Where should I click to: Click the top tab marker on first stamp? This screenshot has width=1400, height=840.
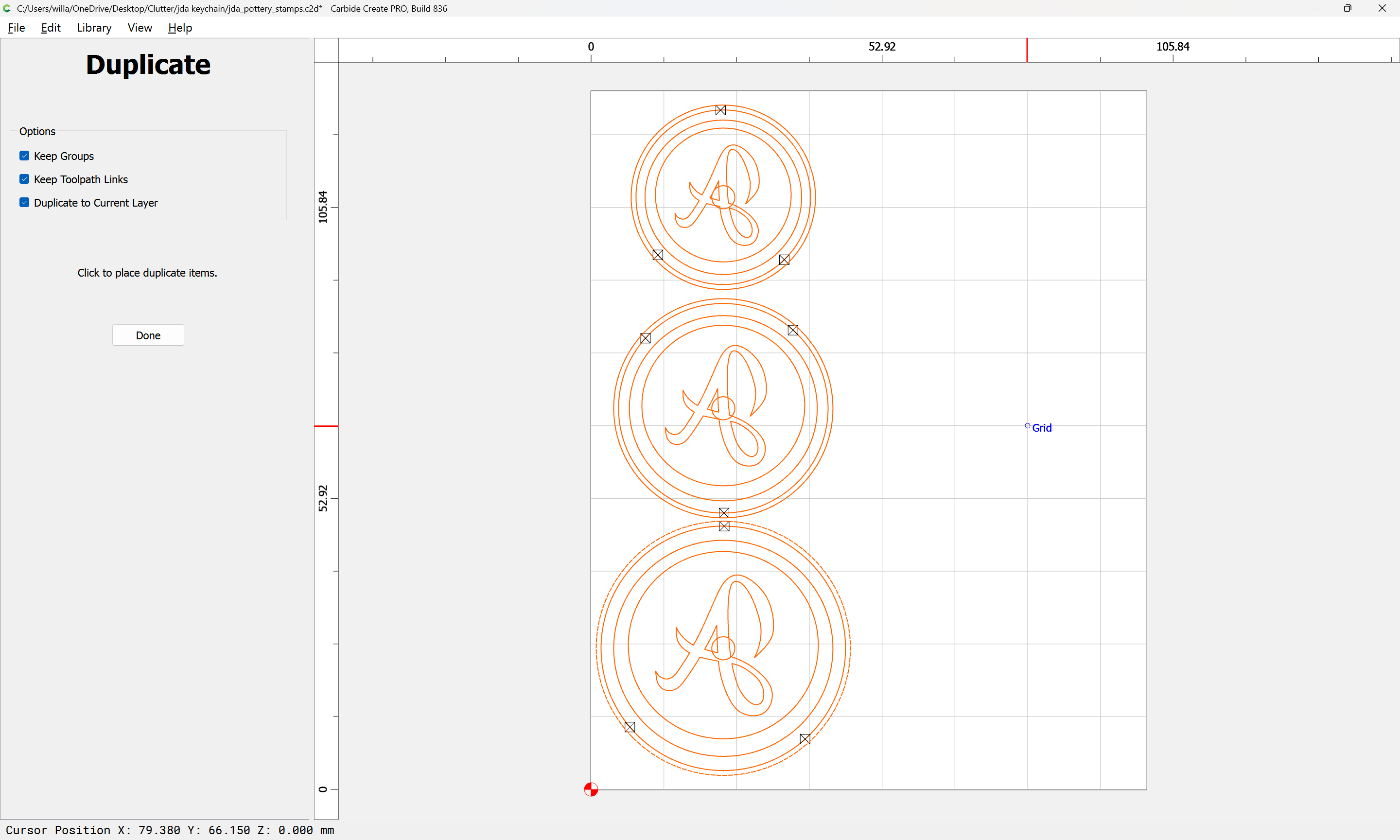pos(720,110)
